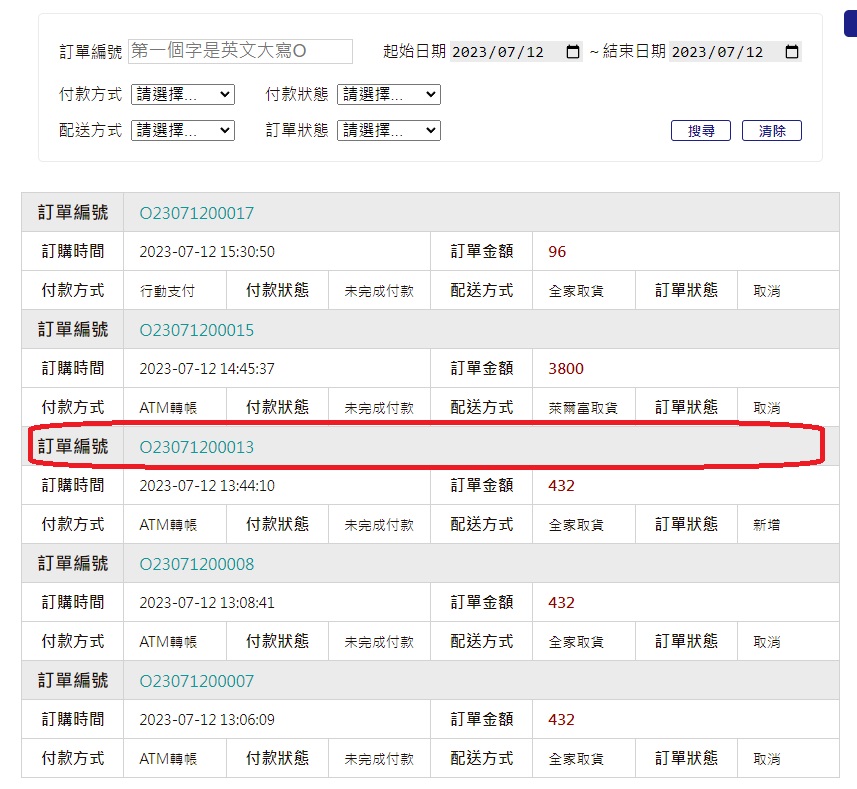Open order O23071200015 link
The height and width of the screenshot is (789, 857).
(197, 330)
